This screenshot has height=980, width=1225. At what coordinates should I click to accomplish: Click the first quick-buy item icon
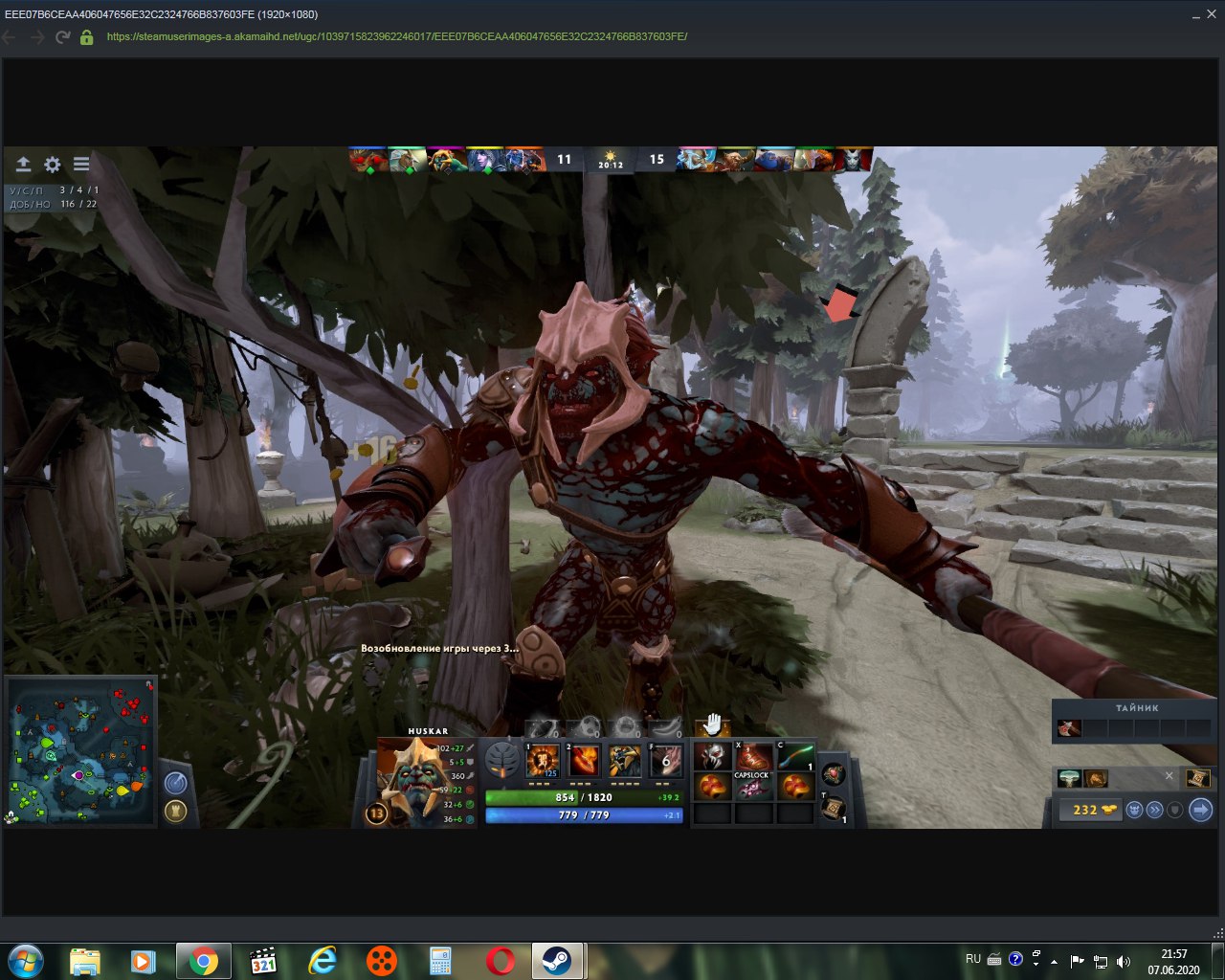click(x=1070, y=778)
